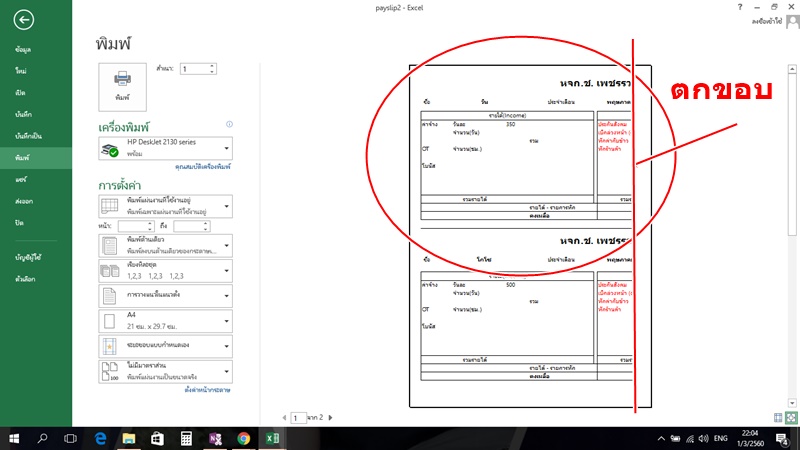
Task: Select บันทึก (Save) in the sidebar
Action: point(23,115)
